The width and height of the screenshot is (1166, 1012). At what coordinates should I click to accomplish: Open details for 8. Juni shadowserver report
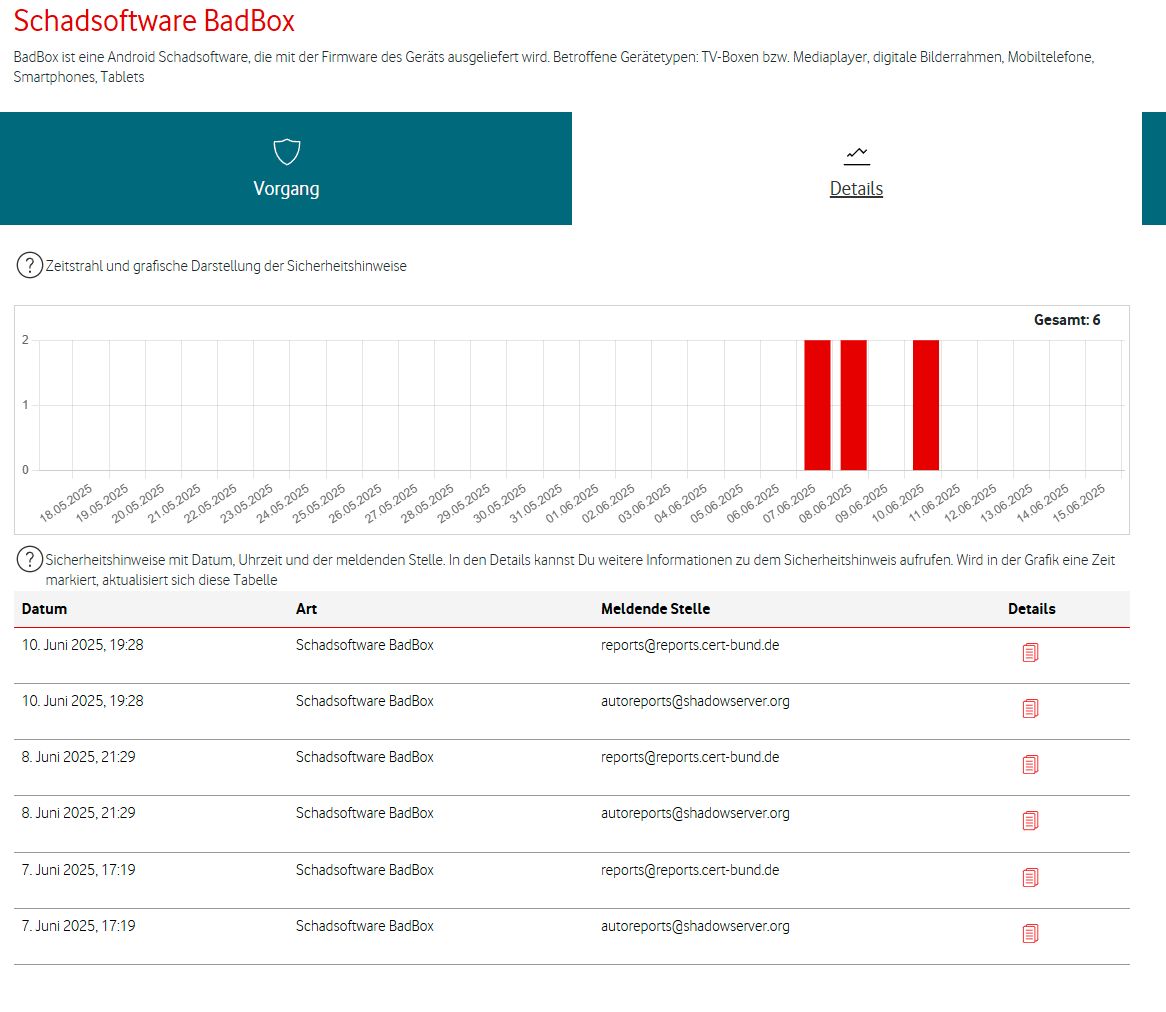[x=1030, y=821]
